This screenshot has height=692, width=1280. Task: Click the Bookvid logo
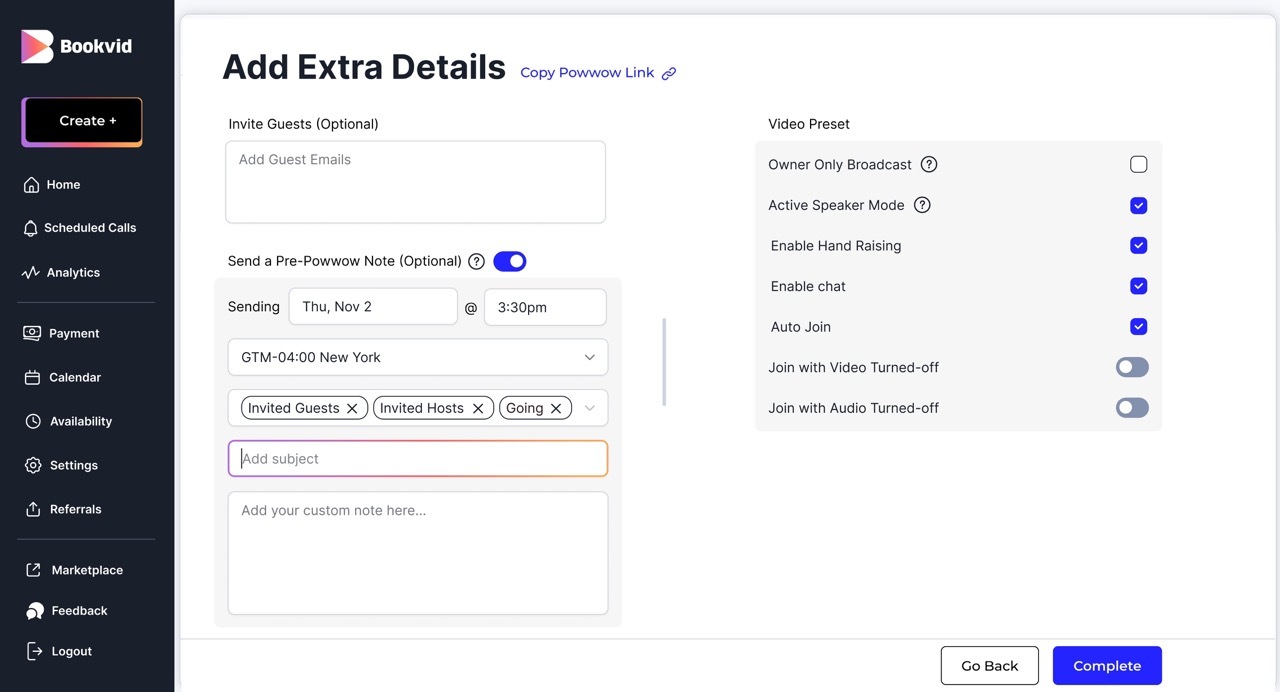click(75, 45)
